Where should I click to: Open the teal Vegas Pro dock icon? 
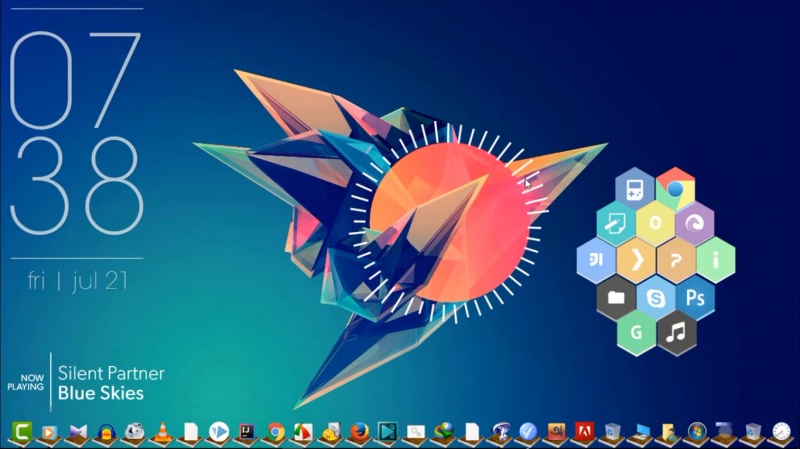click(387, 432)
